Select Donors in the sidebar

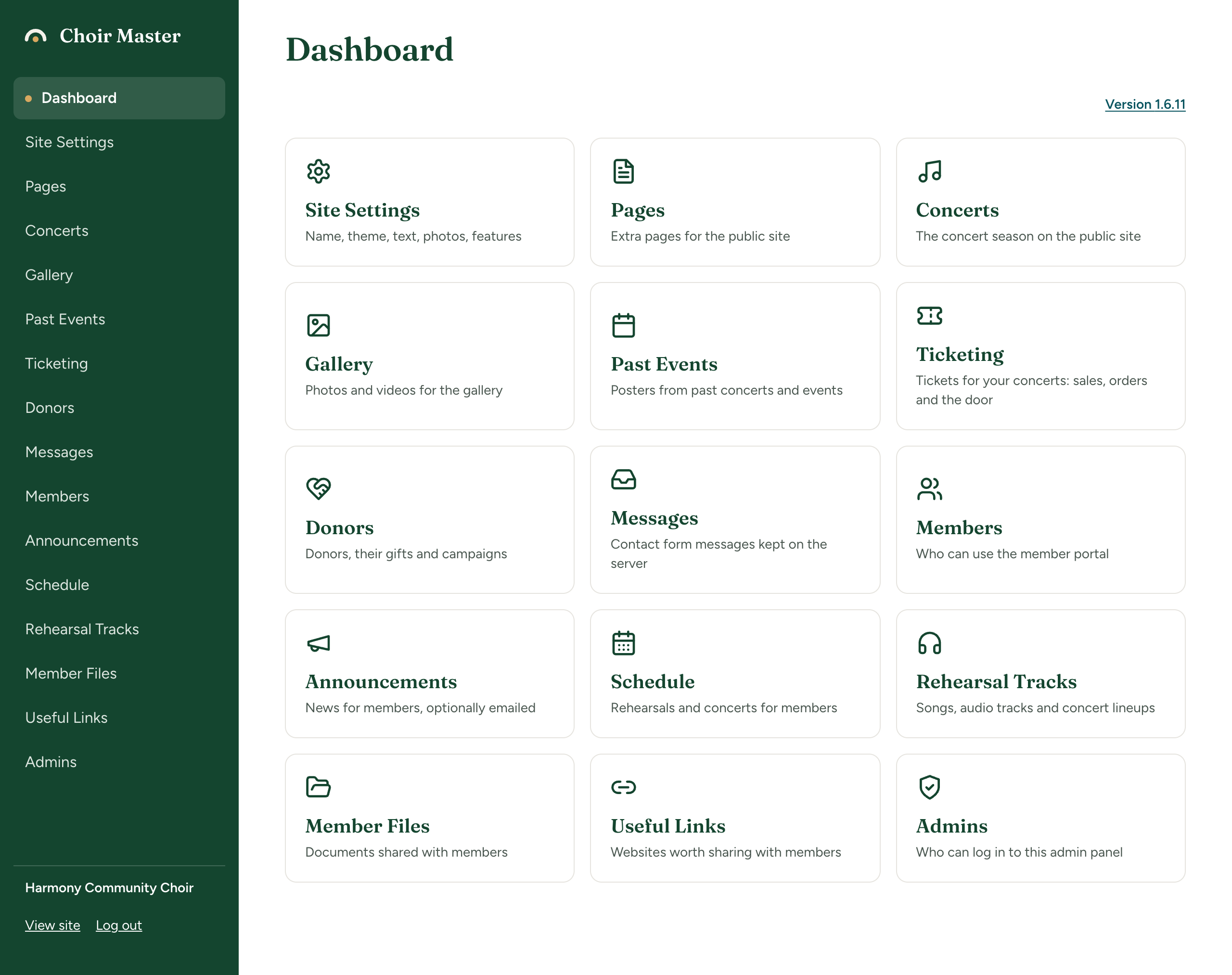pos(119,408)
